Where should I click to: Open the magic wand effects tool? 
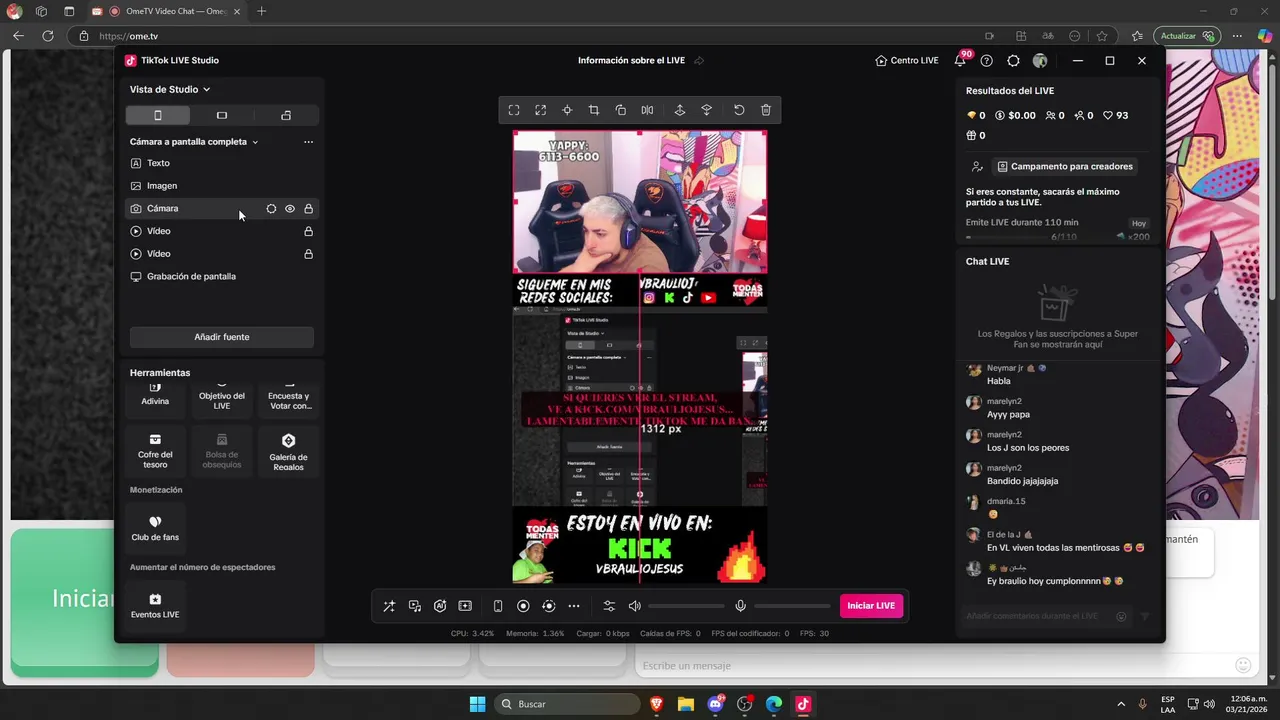point(389,606)
